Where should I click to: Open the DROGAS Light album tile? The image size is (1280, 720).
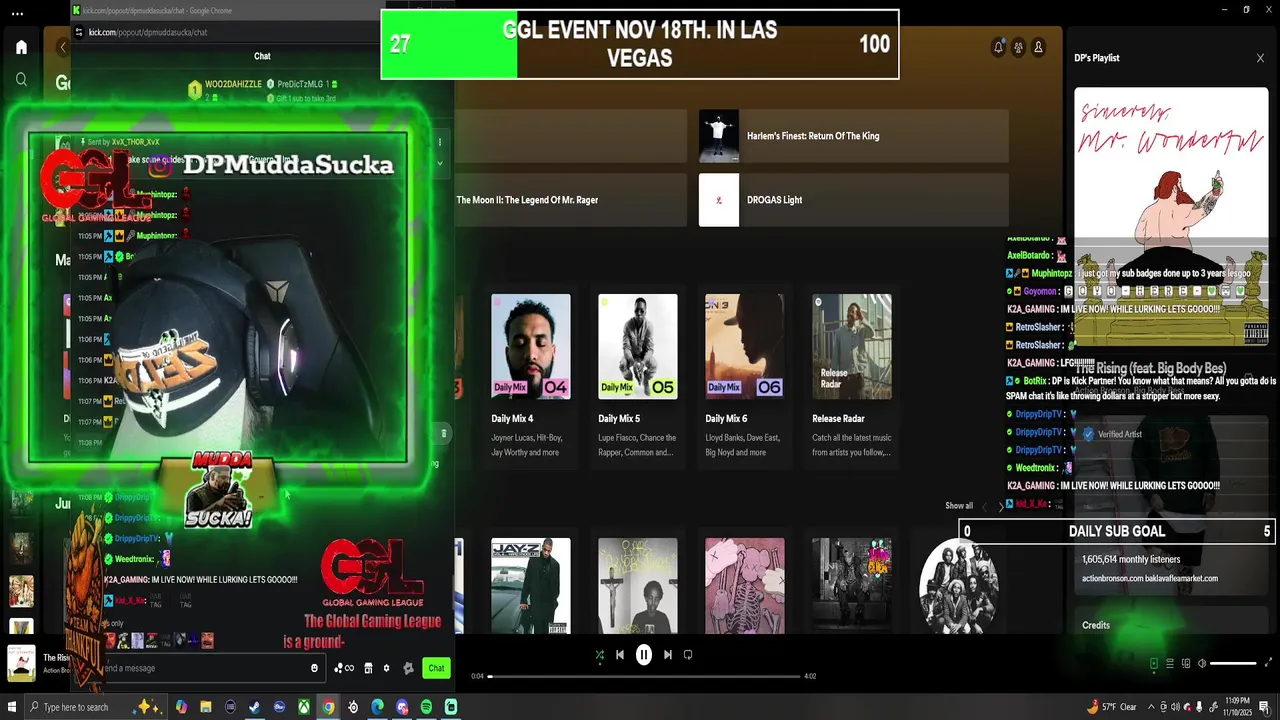coord(853,200)
